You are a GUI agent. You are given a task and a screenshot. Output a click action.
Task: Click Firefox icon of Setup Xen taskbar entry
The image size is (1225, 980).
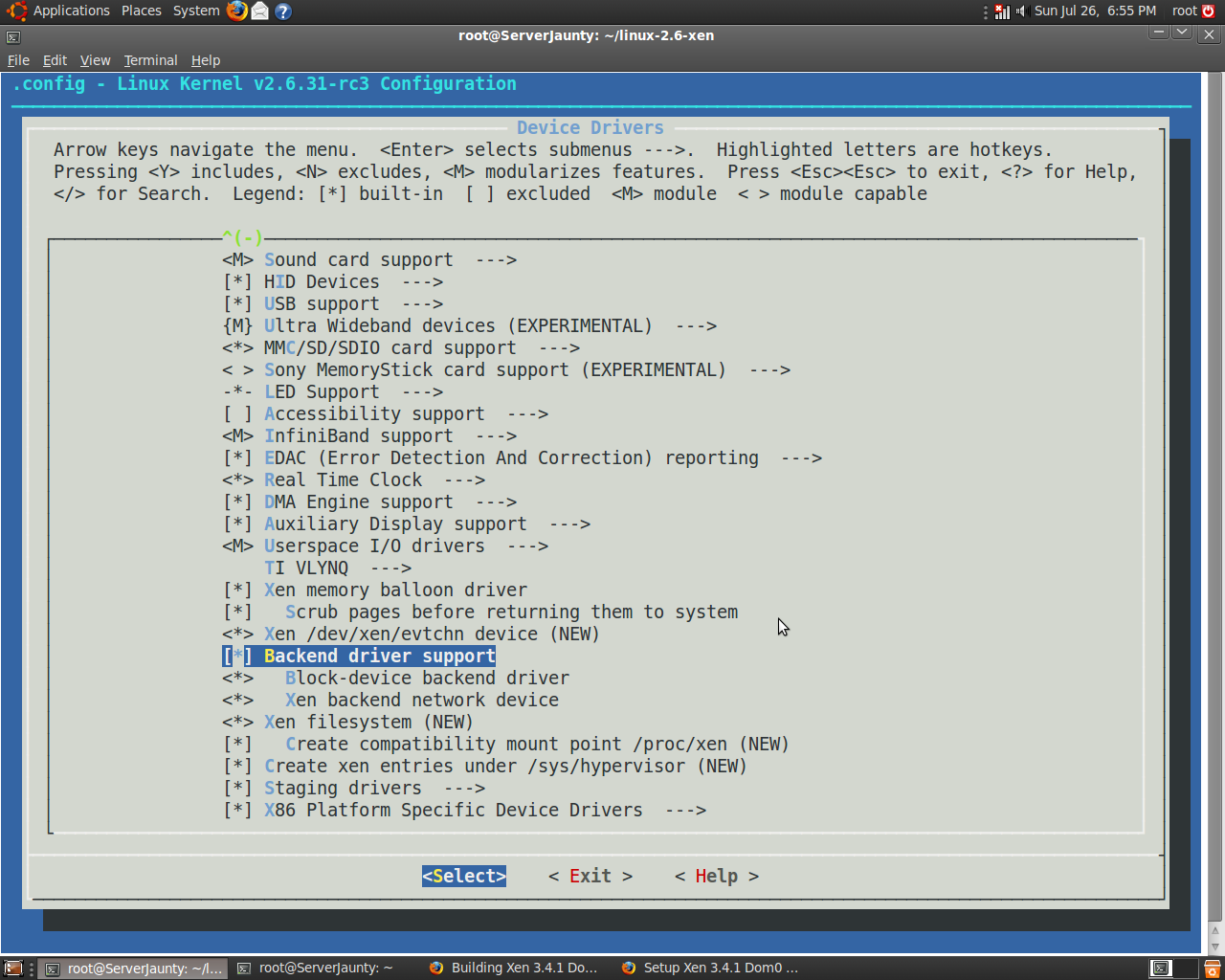629,969
